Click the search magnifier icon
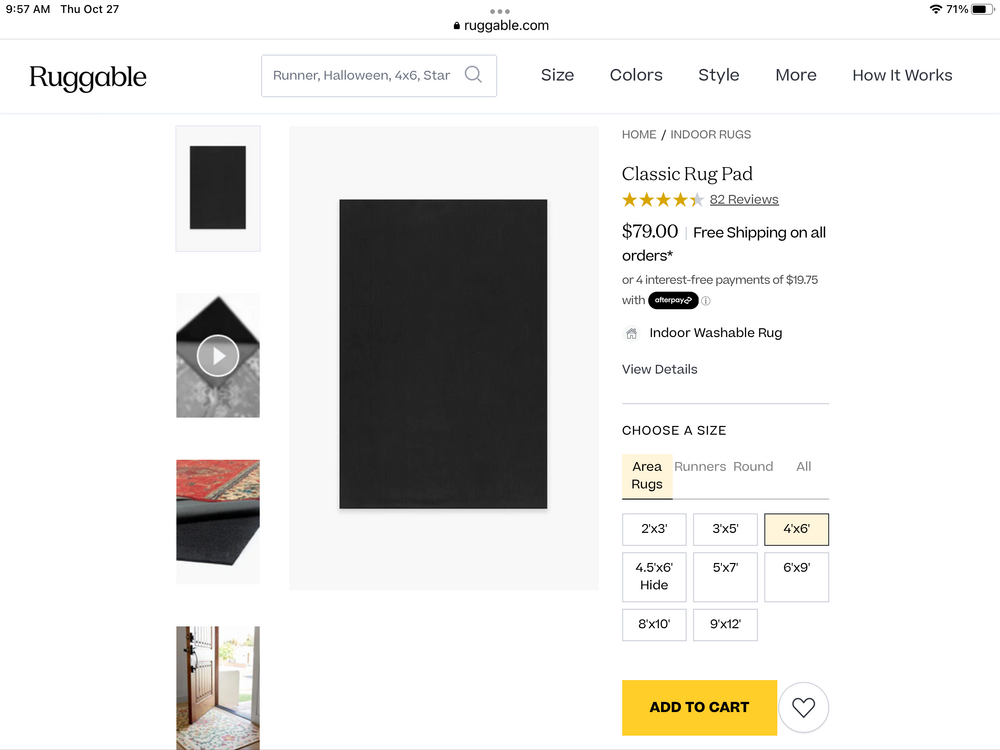 pyautogui.click(x=473, y=75)
